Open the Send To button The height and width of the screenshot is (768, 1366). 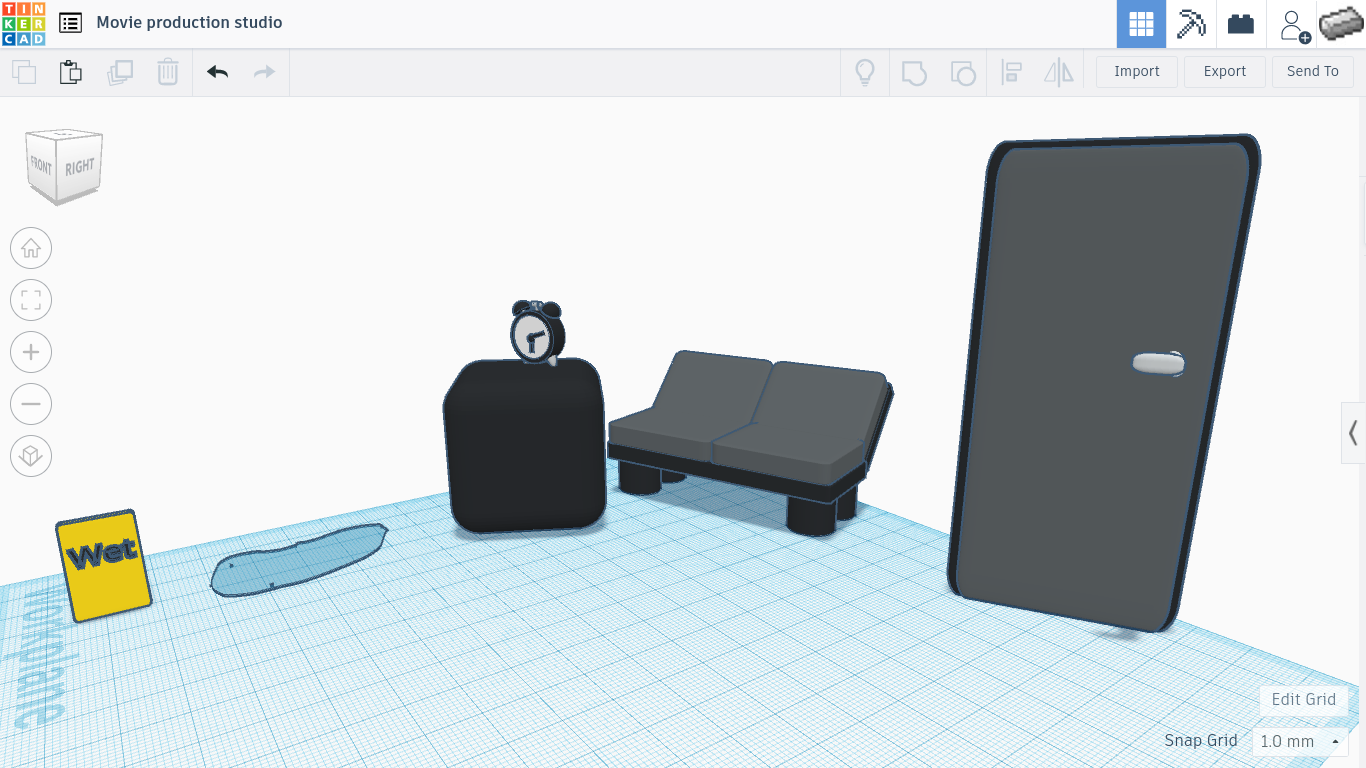(1313, 72)
